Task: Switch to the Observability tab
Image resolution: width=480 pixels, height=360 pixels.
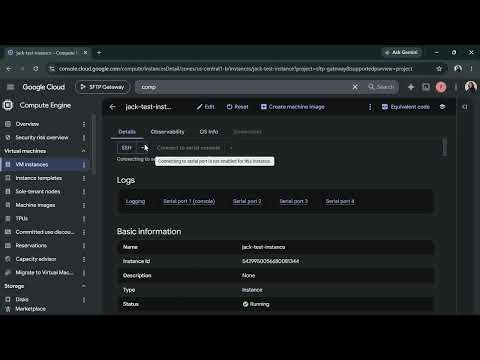Action: tap(167, 132)
